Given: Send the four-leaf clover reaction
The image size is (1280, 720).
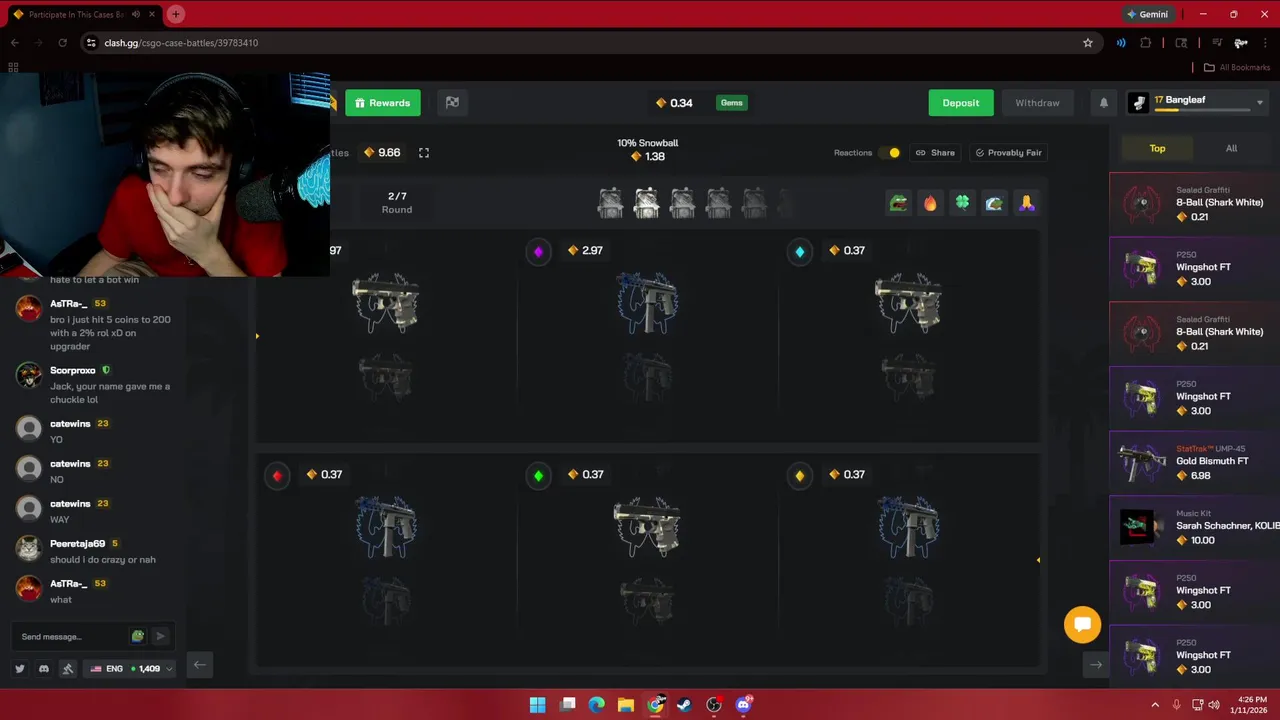Looking at the screenshot, I should [962, 203].
